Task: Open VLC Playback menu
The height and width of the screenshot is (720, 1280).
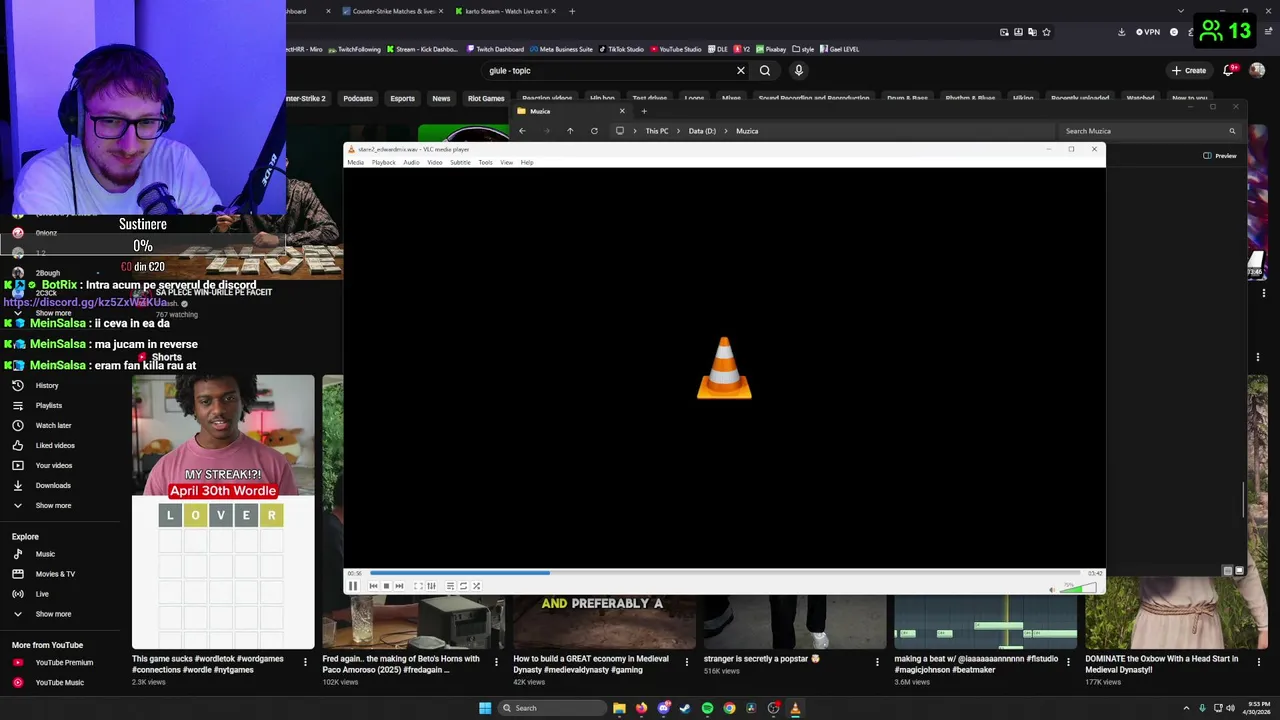Action: pyautogui.click(x=384, y=162)
